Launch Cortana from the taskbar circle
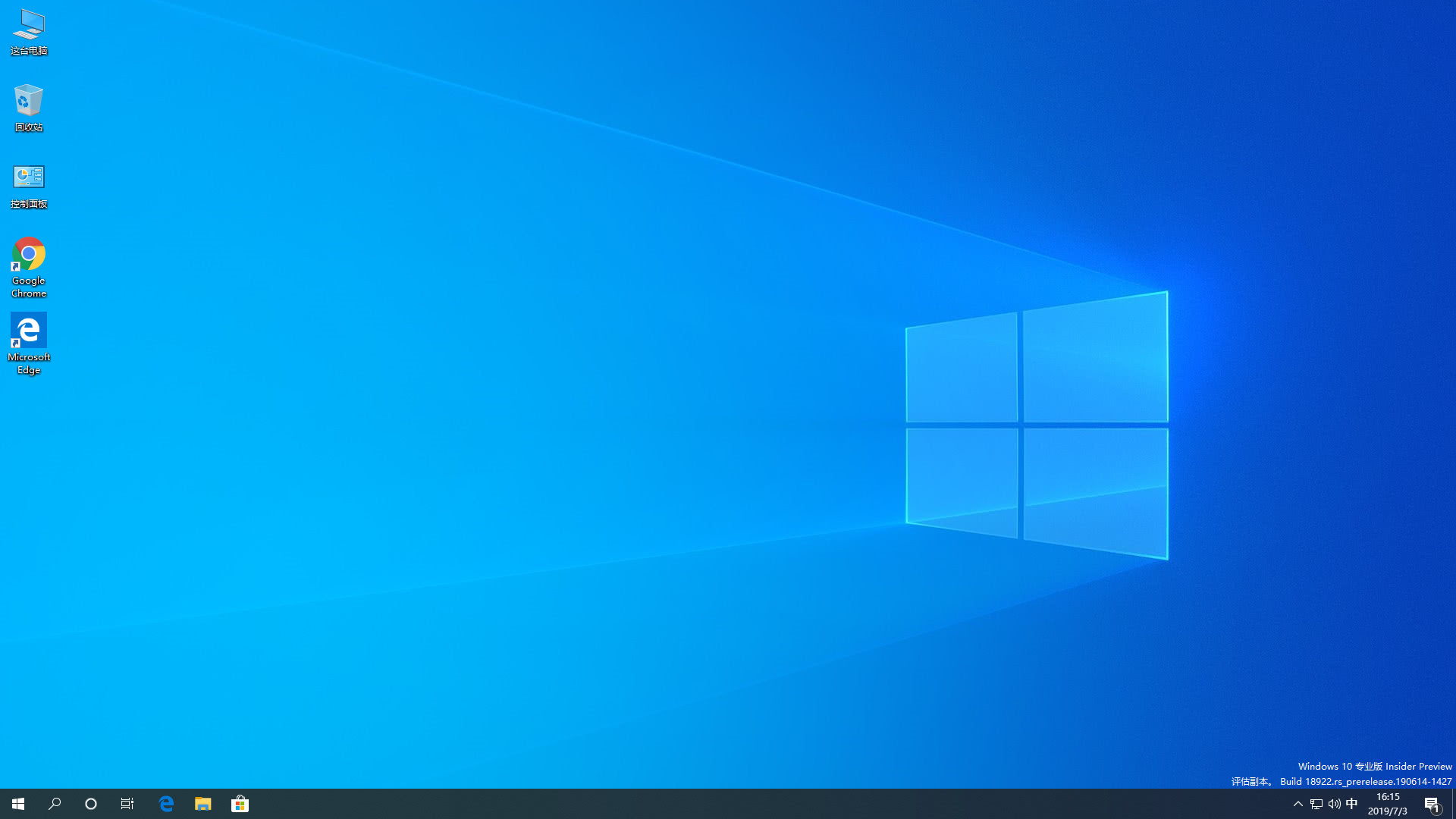The height and width of the screenshot is (819, 1456). (91, 804)
